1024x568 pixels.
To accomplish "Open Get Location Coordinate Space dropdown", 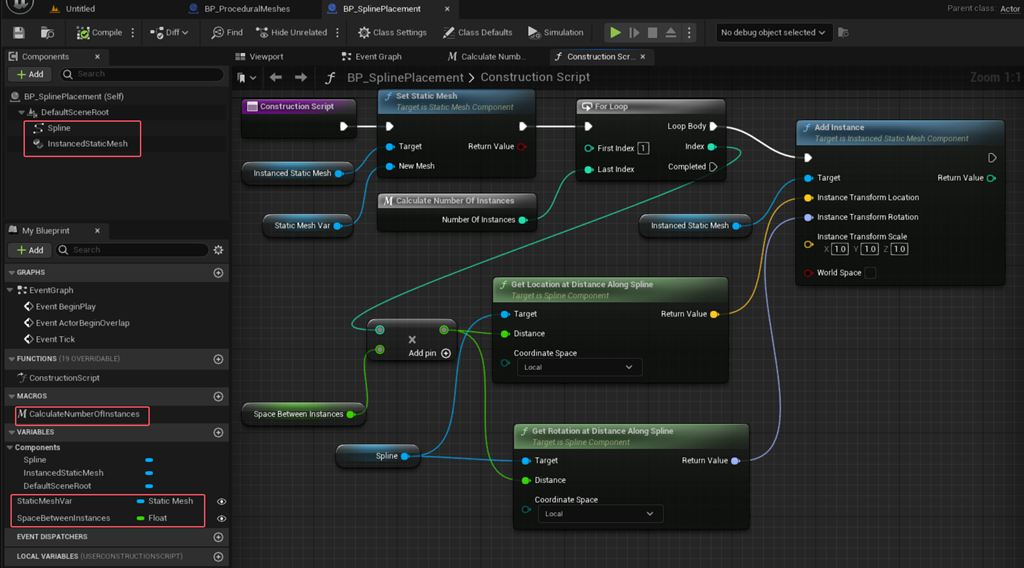I will pos(579,368).
